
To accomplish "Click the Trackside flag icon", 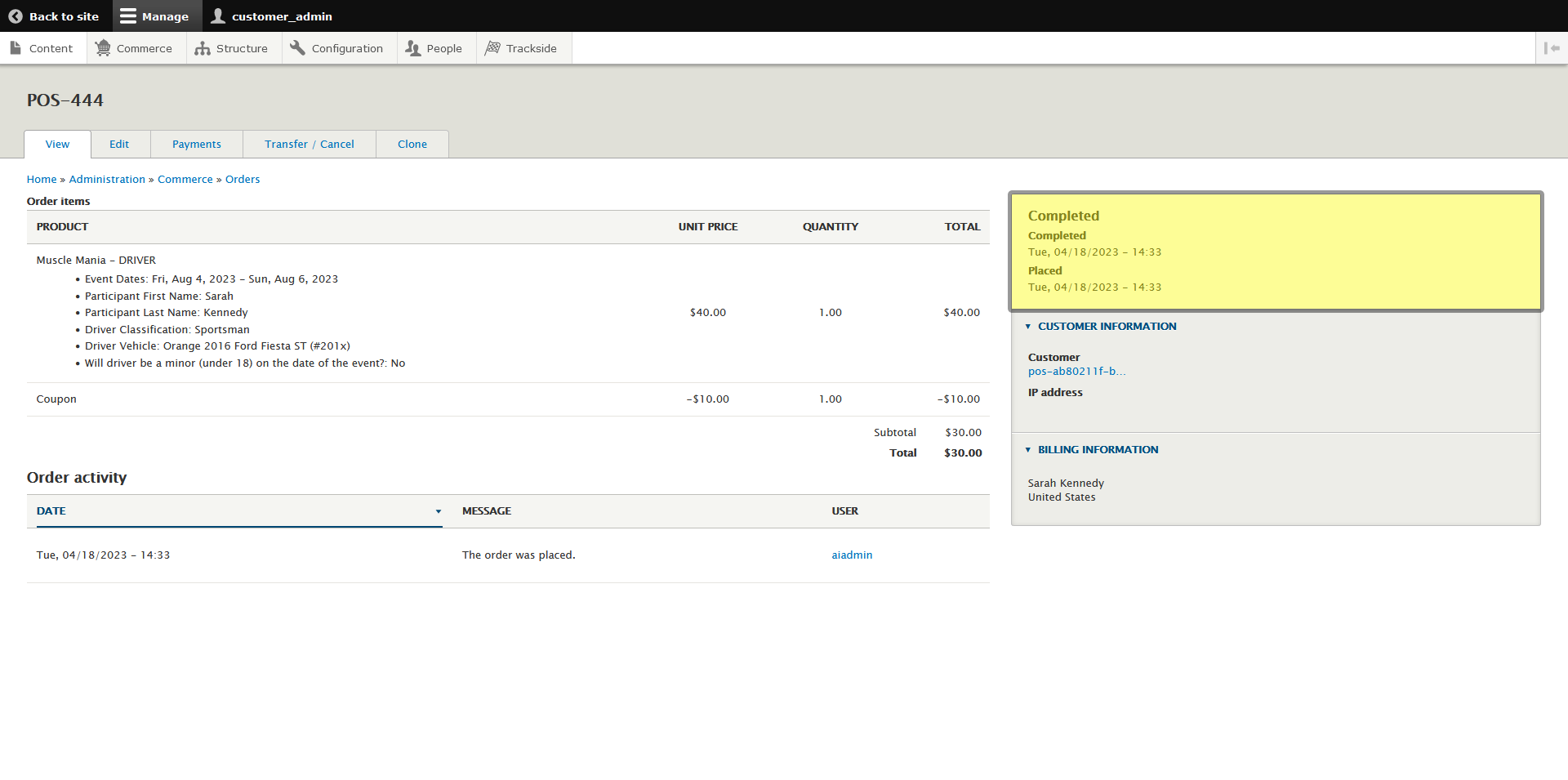I will click(x=492, y=48).
